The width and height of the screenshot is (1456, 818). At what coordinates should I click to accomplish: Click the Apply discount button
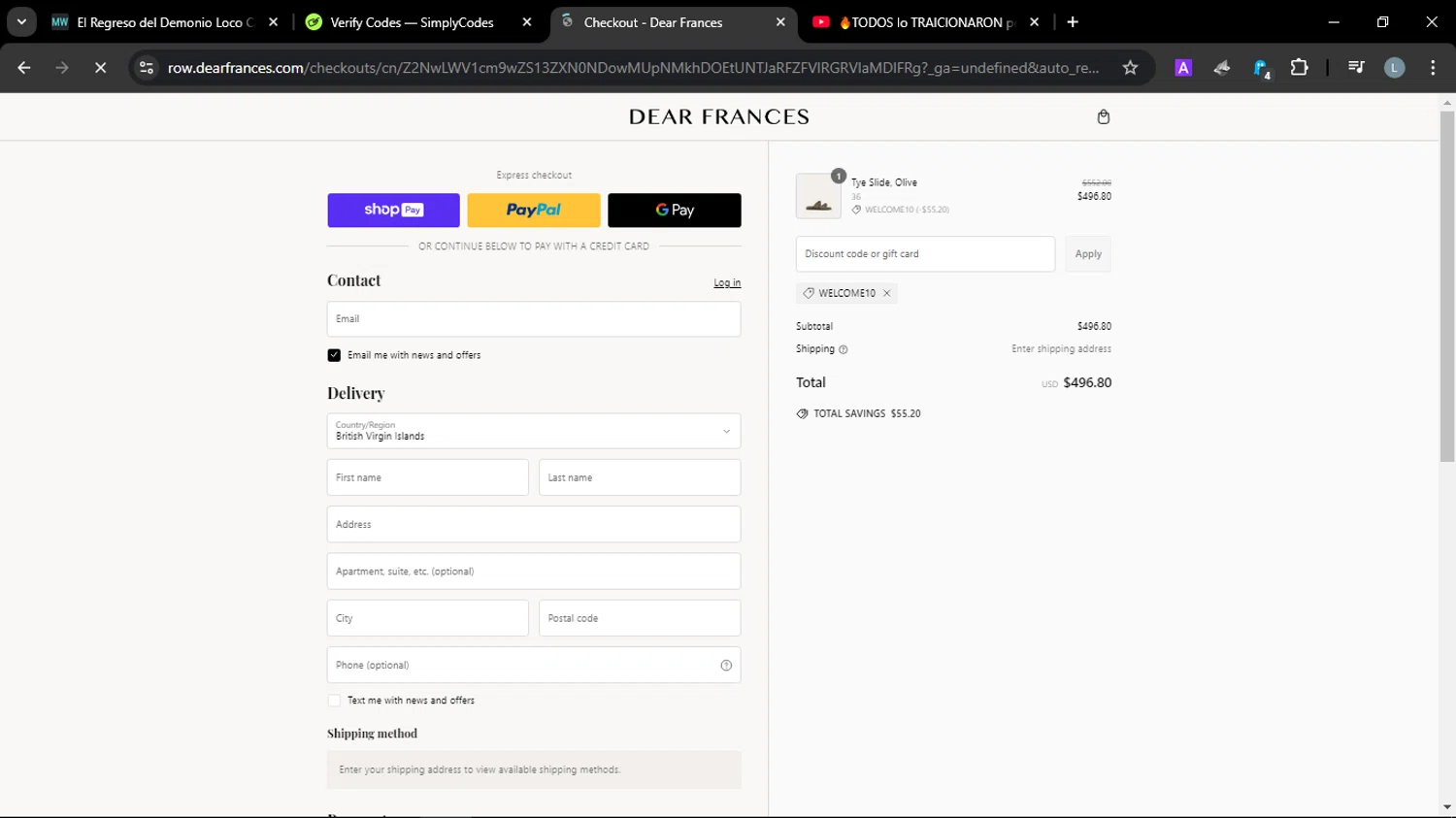point(1088,254)
